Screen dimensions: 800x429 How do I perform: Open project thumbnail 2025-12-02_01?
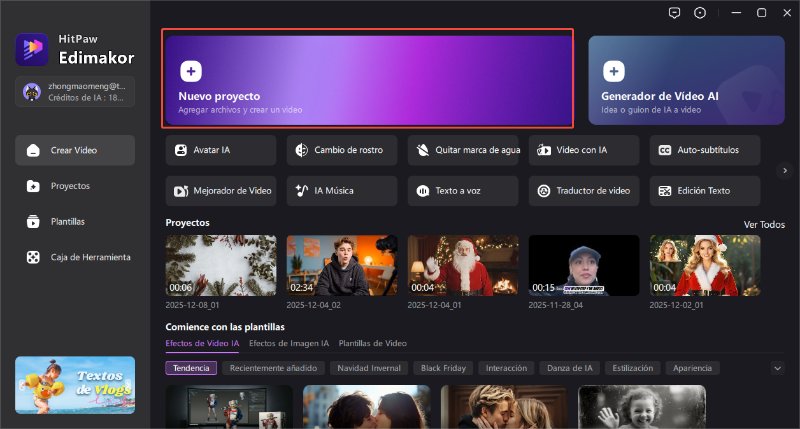705,265
